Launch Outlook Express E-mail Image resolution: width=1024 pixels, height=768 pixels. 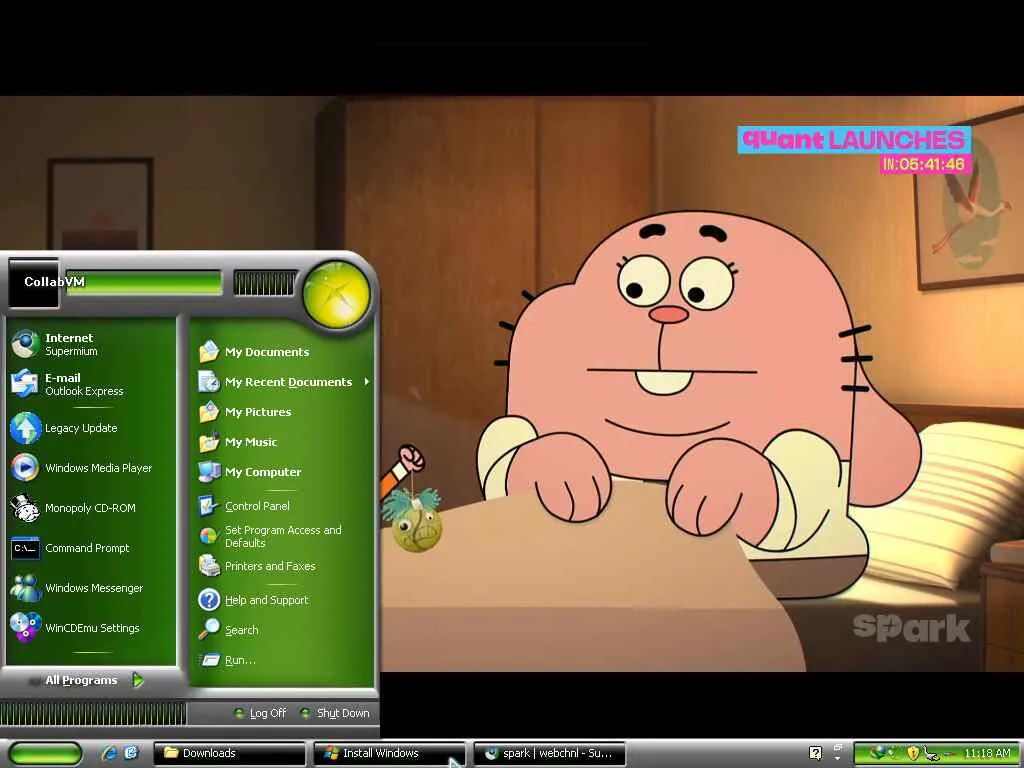coord(91,384)
